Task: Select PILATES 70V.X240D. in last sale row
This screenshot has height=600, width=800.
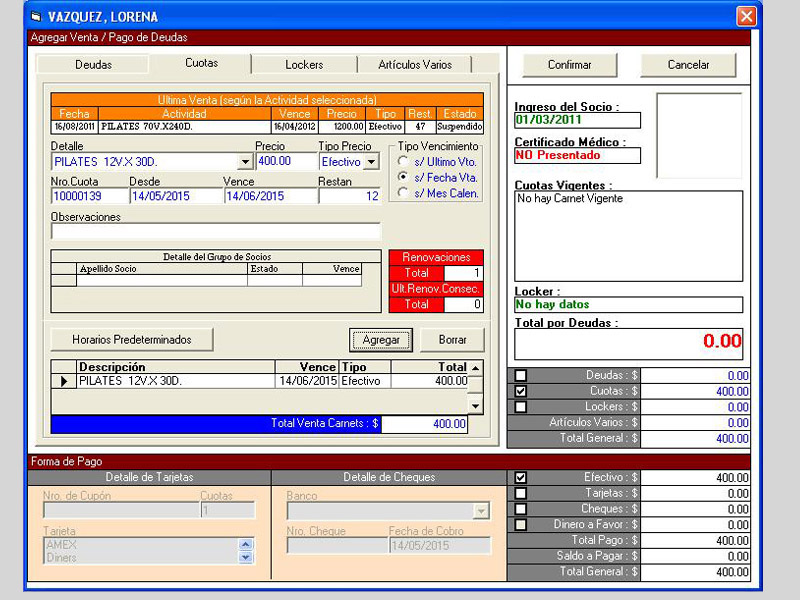Action: point(185,127)
